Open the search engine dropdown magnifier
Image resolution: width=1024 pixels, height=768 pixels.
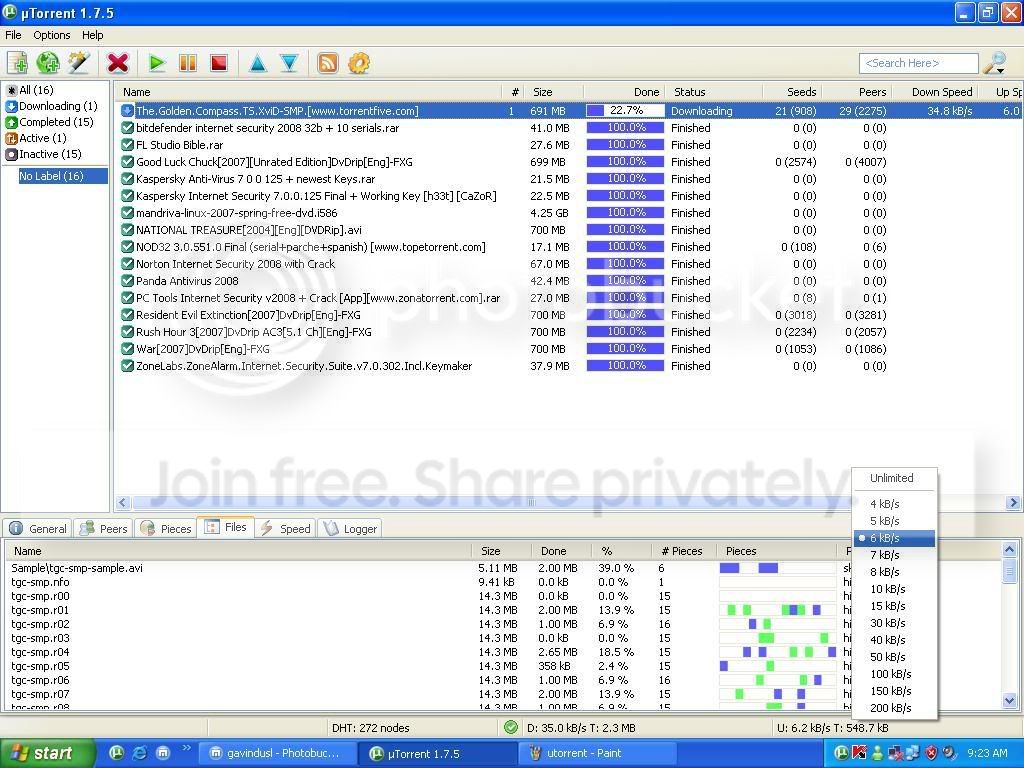point(995,63)
